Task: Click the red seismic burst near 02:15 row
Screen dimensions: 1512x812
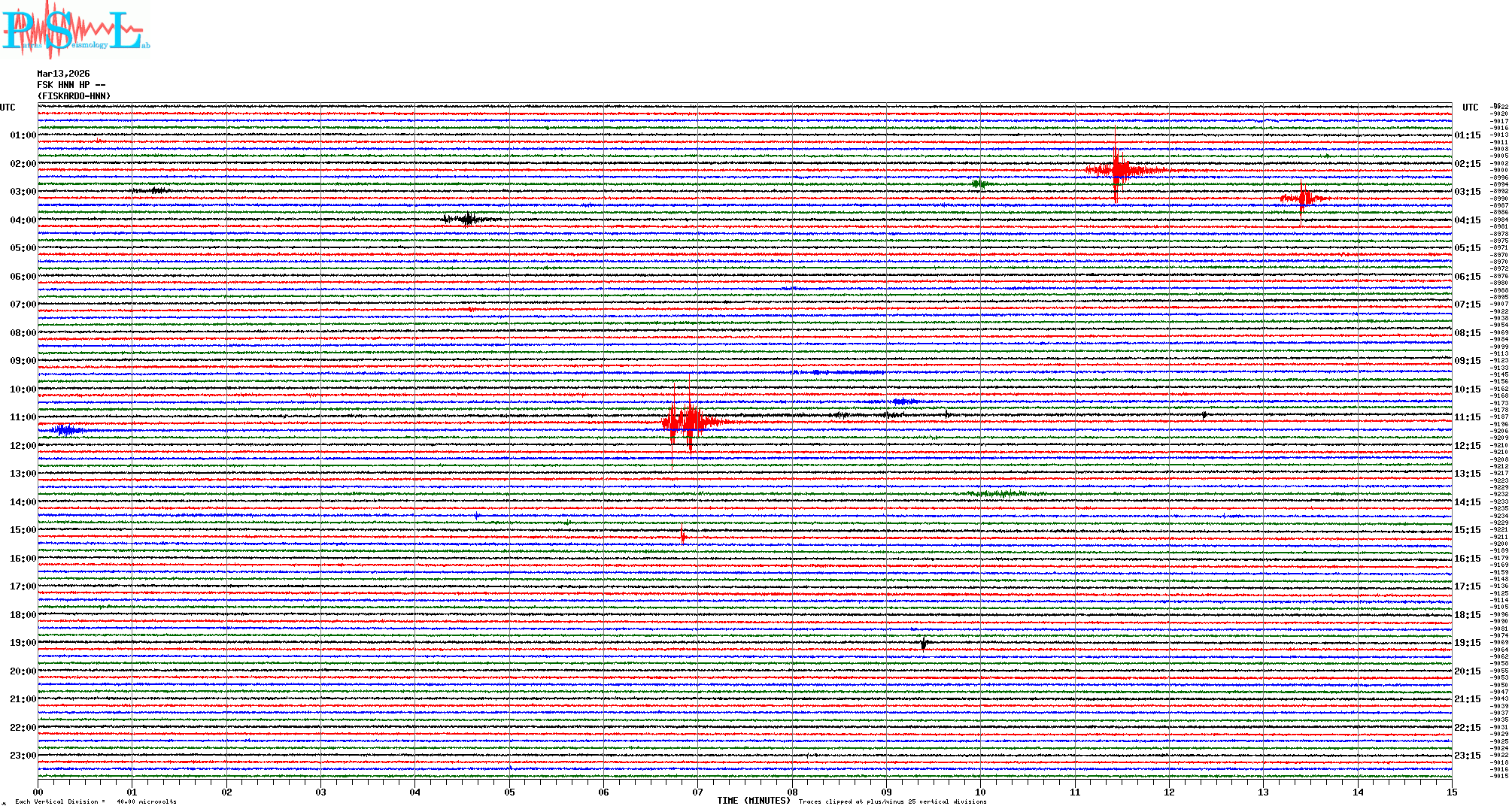Action: 1119,169
